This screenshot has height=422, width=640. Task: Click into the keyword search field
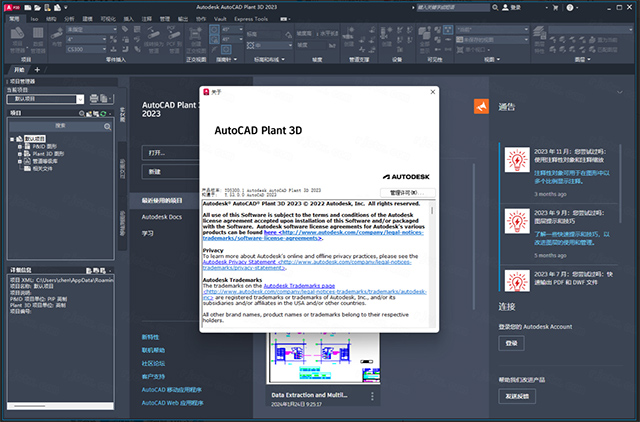pos(453,7)
